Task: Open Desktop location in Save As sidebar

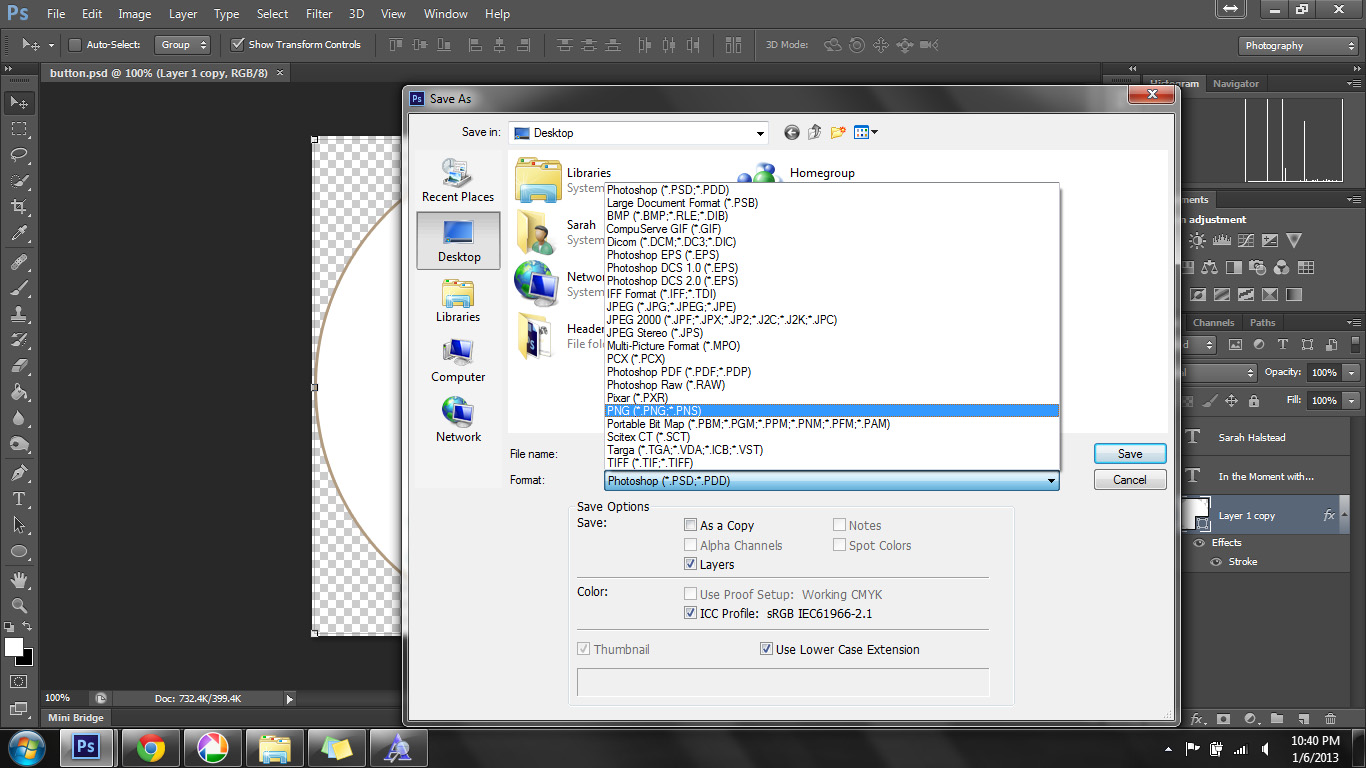Action: pyautogui.click(x=459, y=241)
